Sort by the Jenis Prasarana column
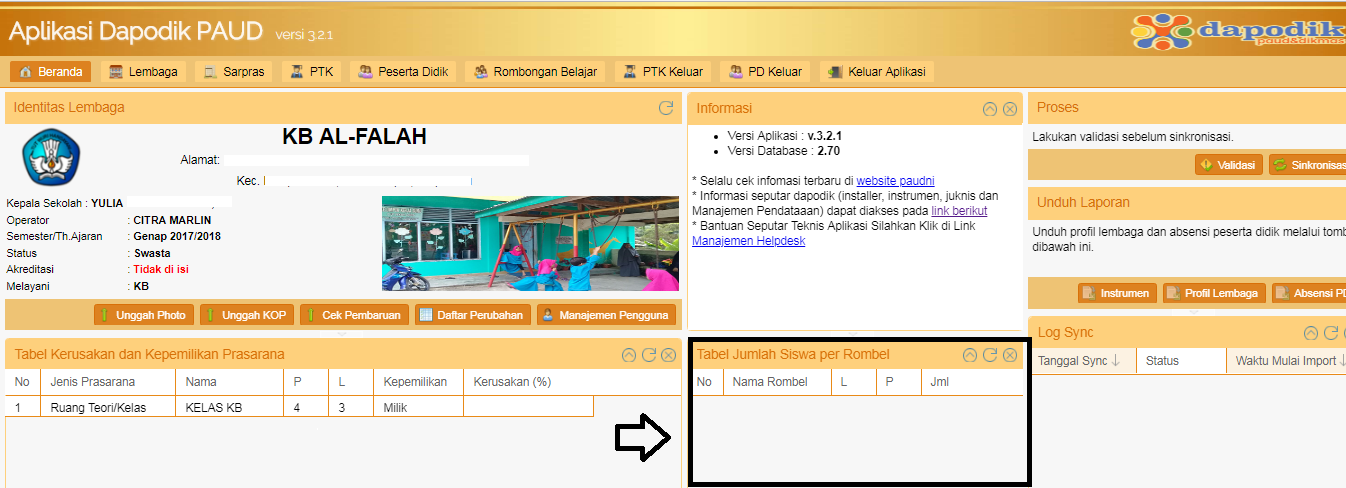The width and height of the screenshot is (1346, 488). 108,382
